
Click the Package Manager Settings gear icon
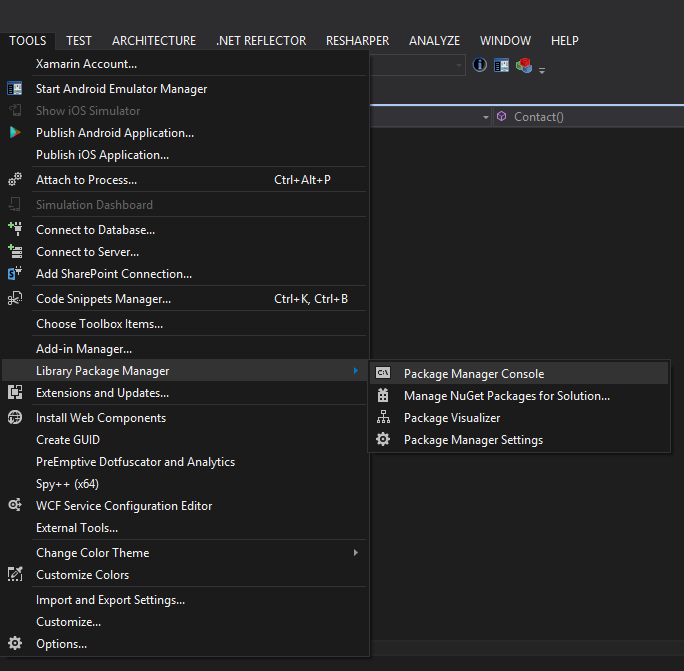click(383, 439)
